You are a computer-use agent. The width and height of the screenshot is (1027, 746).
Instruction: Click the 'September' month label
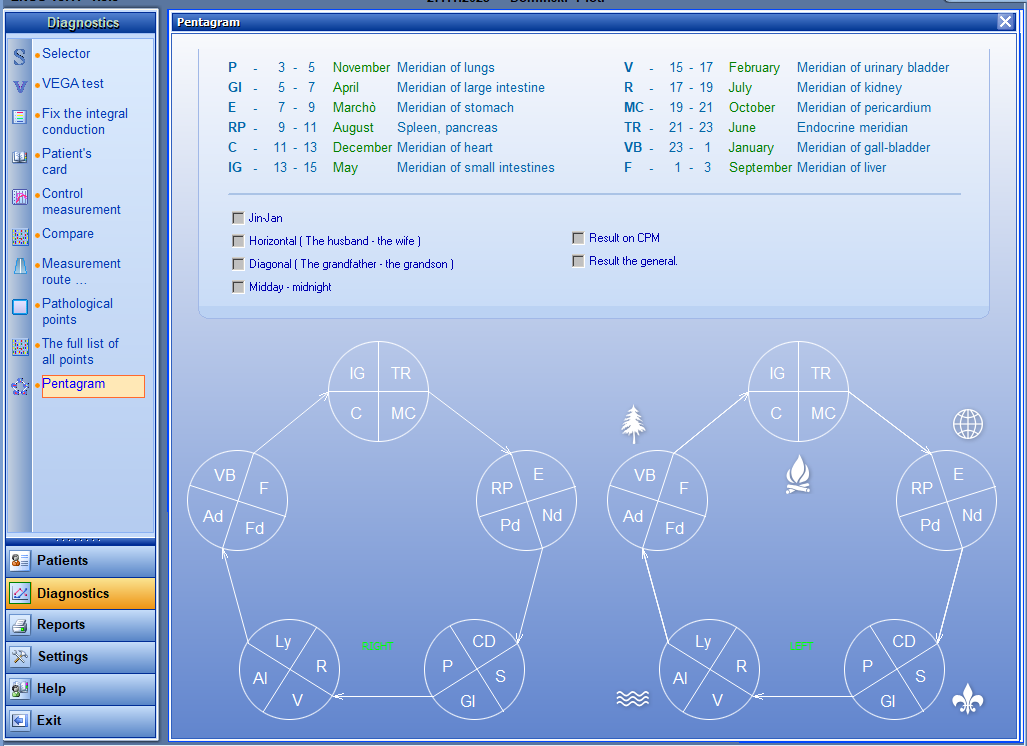point(760,168)
